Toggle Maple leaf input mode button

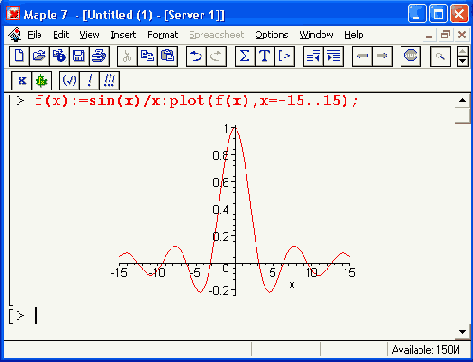click(42, 81)
